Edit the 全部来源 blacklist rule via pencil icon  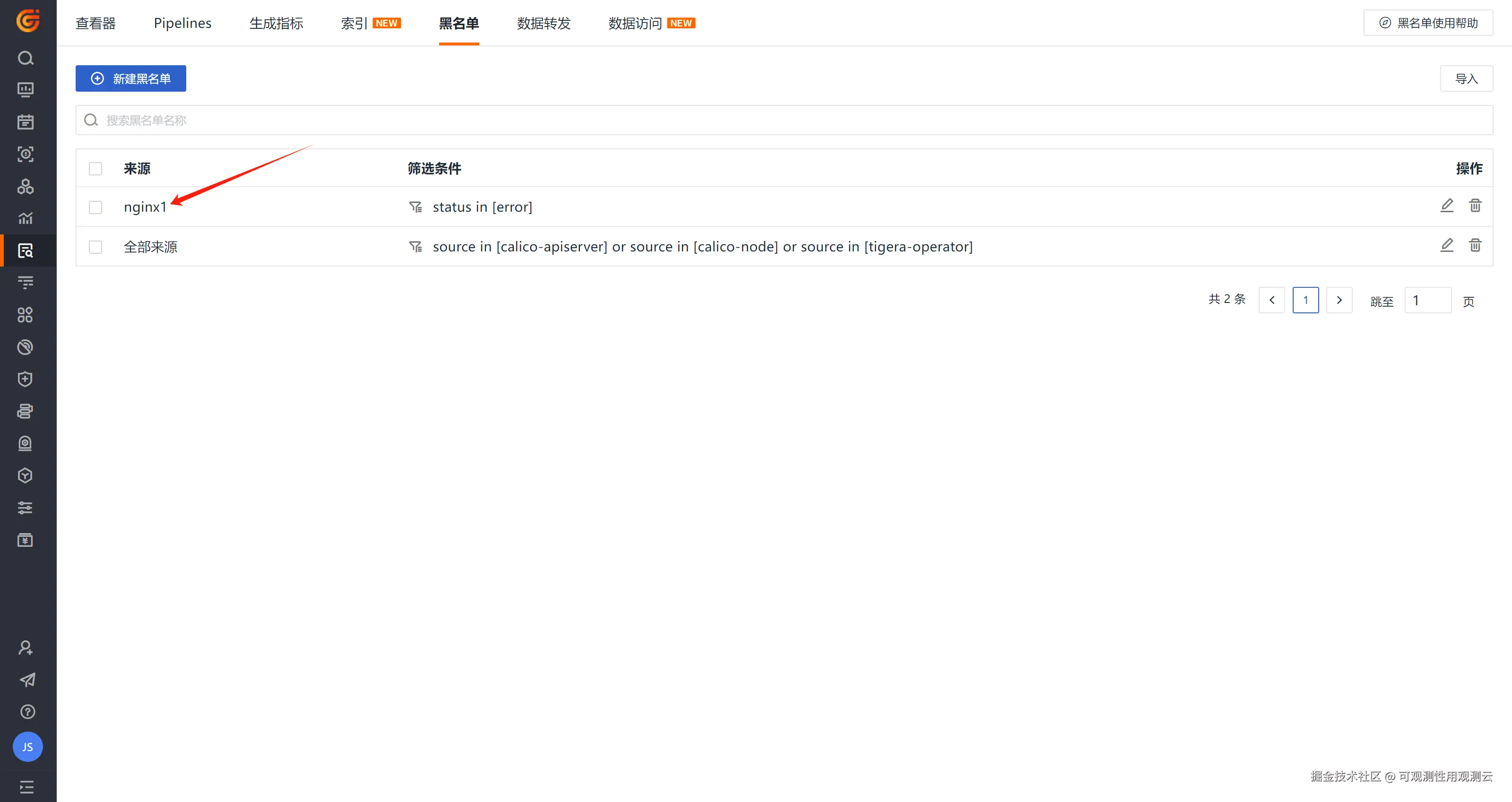click(x=1446, y=246)
